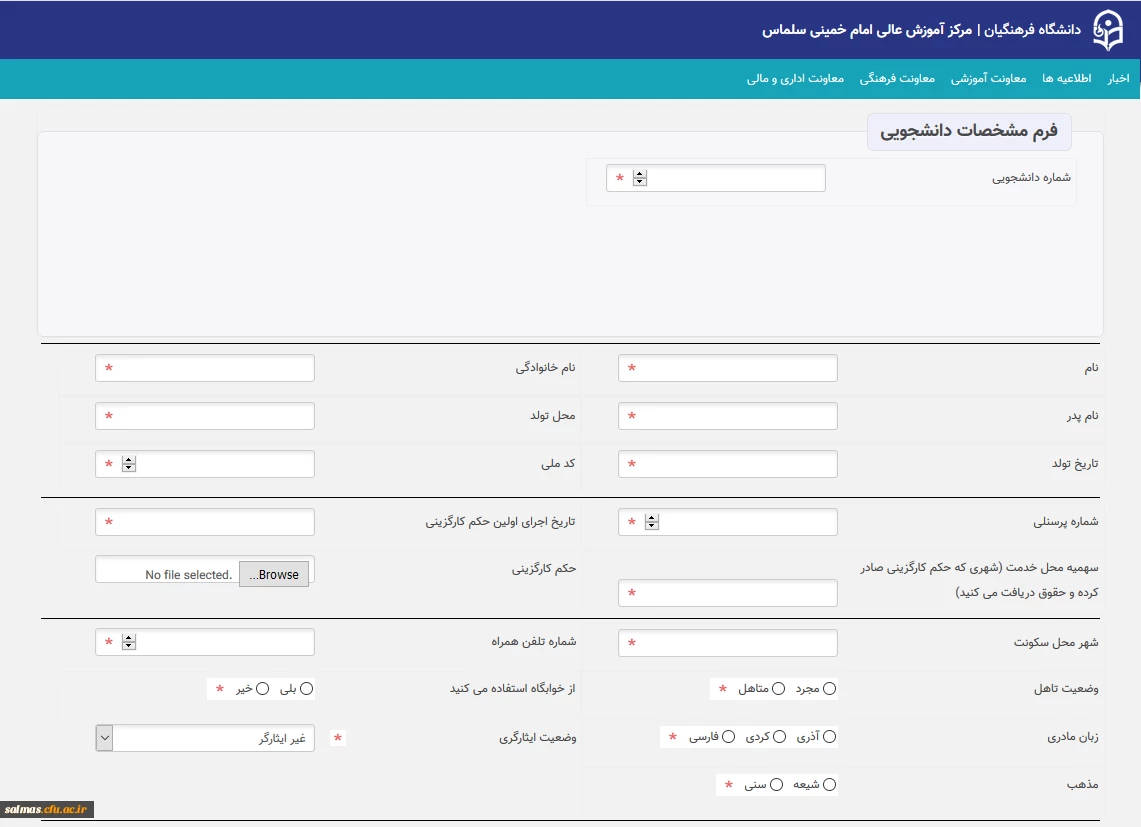The width and height of the screenshot is (1141, 827).
Task: Click the Farhangian University logo icon
Action: pyautogui.click(x=1106, y=29)
